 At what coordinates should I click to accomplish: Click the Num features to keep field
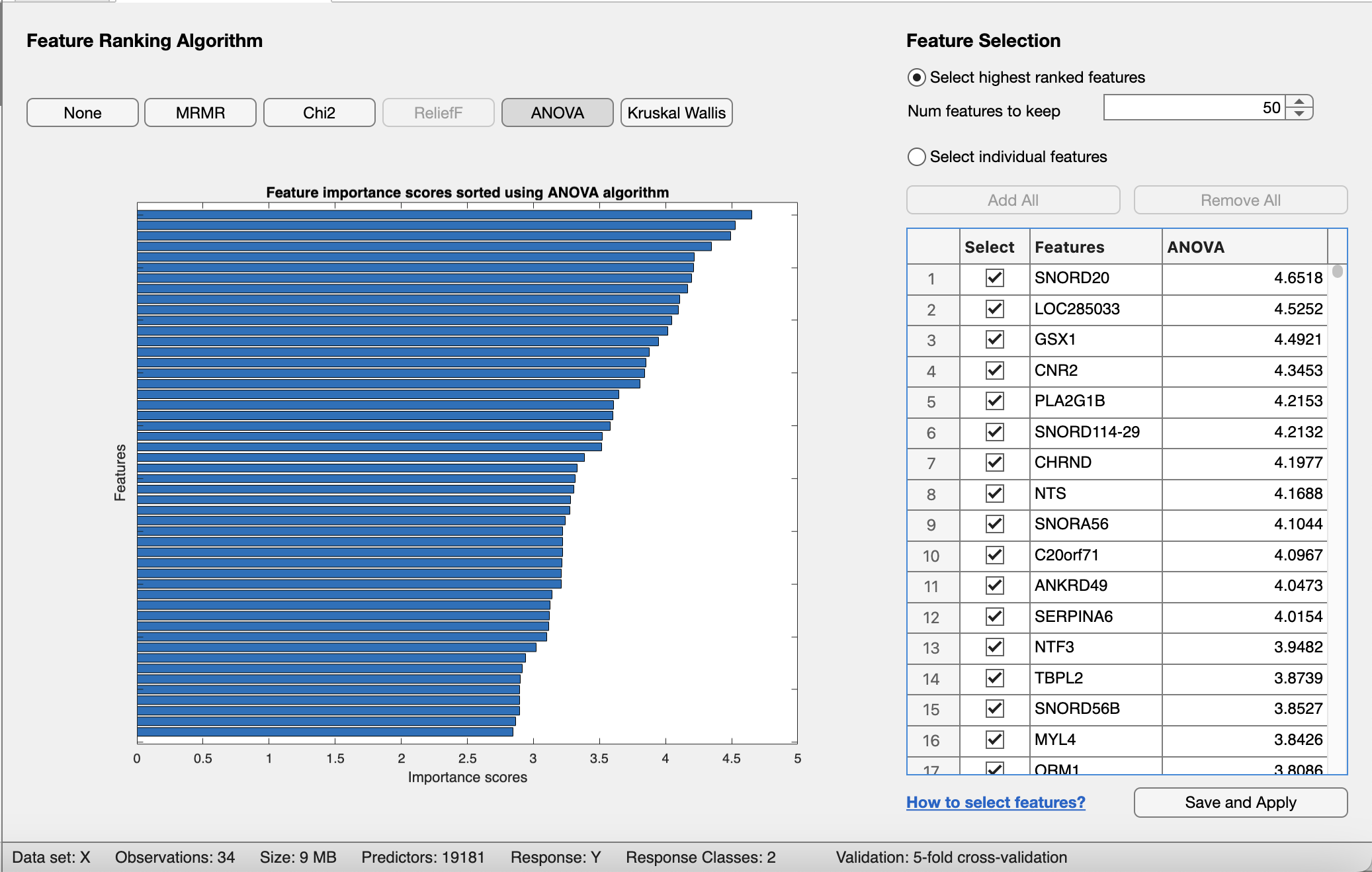tap(1193, 108)
